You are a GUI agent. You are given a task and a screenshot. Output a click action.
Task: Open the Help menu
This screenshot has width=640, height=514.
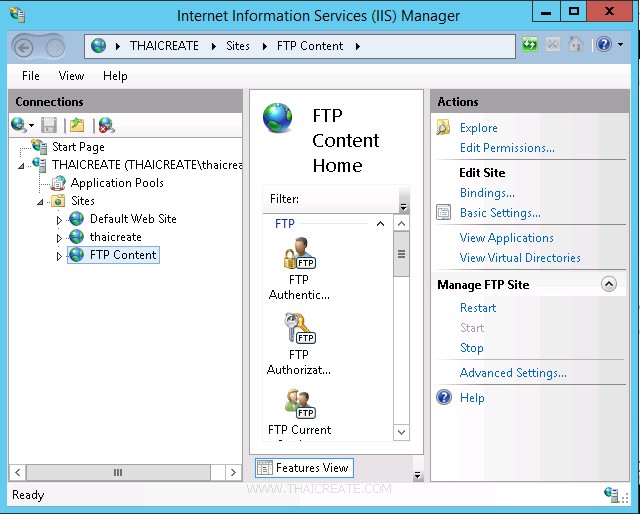(x=115, y=76)
